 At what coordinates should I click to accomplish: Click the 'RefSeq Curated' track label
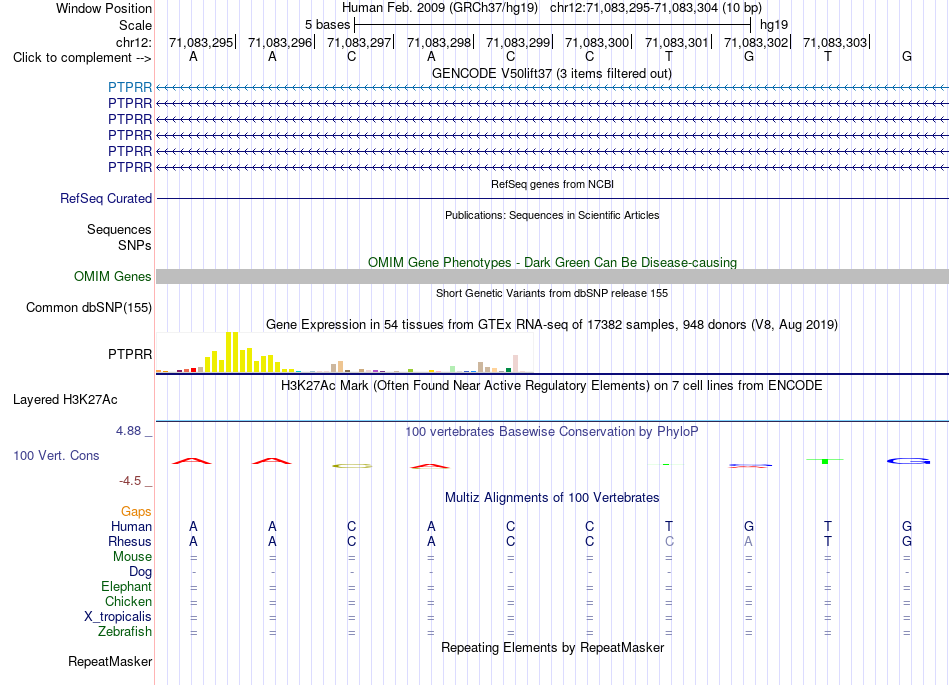coord(106,199)
